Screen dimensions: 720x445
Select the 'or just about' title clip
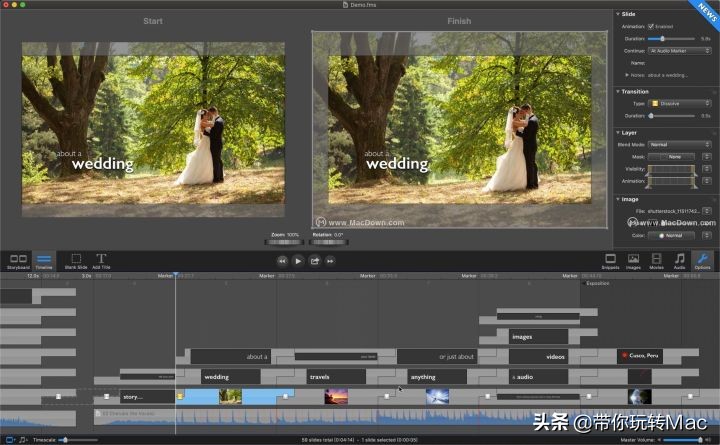click(437, 356)
